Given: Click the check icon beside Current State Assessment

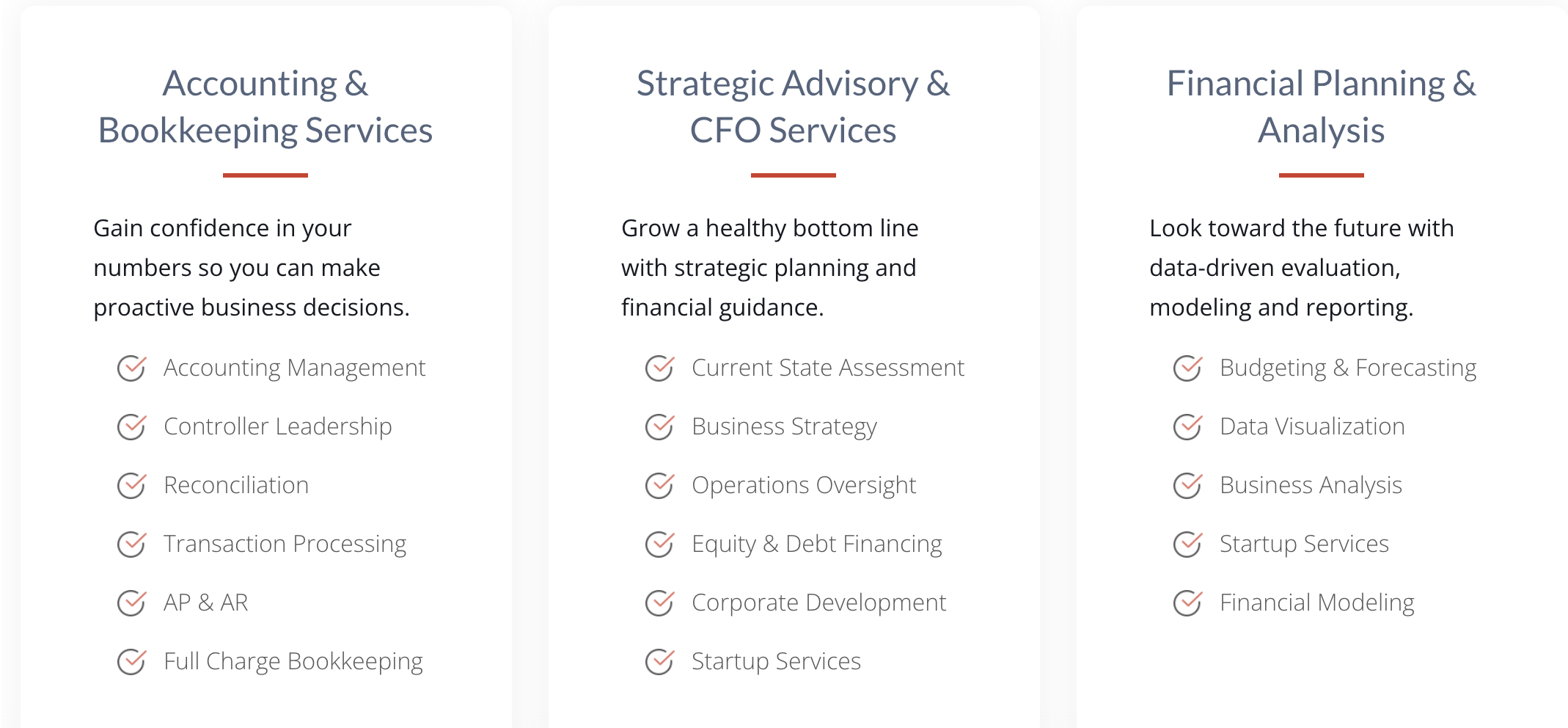Looking at the screenshot, I should pyautogui.click(x=660, y=368).
